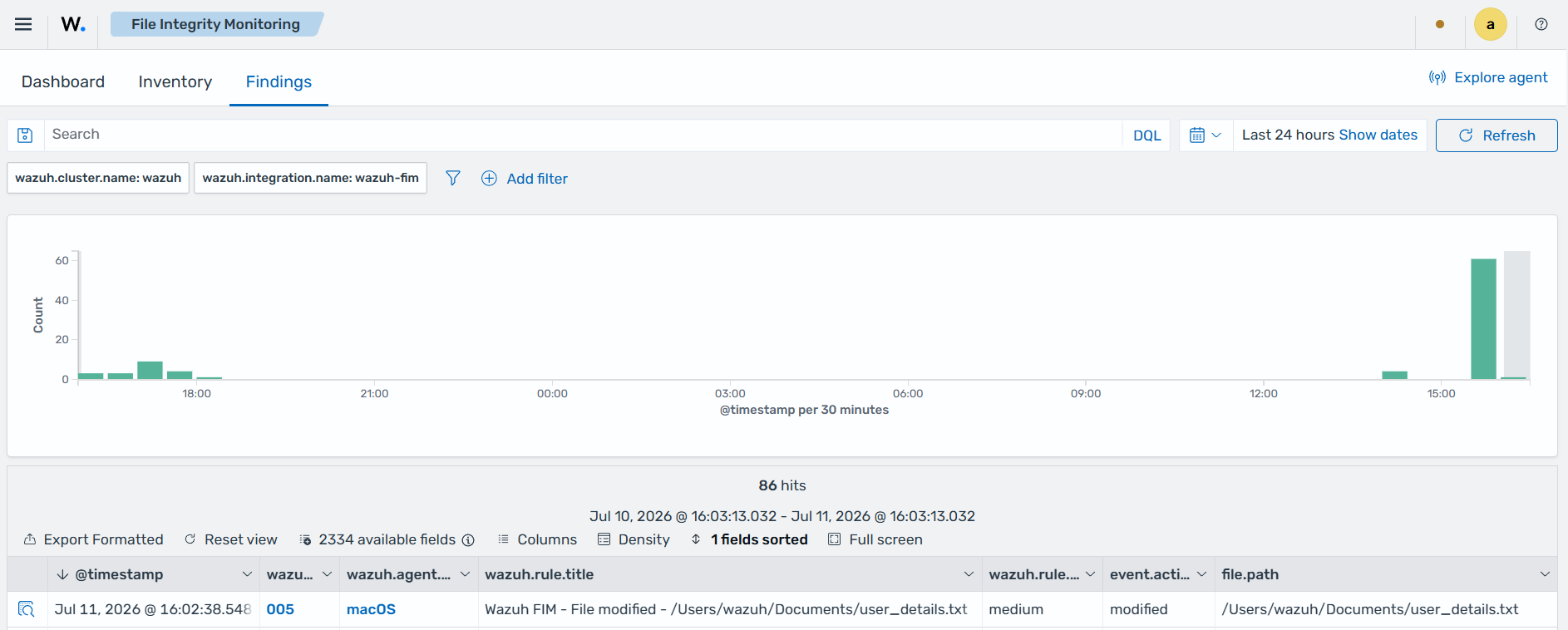The height and width of the screenshot is (630, 1568).
Task: Open file.path column menu chevron
Action: [1545, 574]
